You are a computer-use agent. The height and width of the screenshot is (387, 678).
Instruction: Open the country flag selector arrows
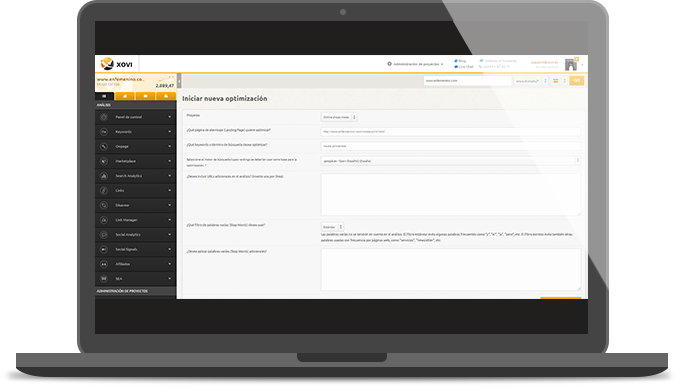tap(564, 81)
